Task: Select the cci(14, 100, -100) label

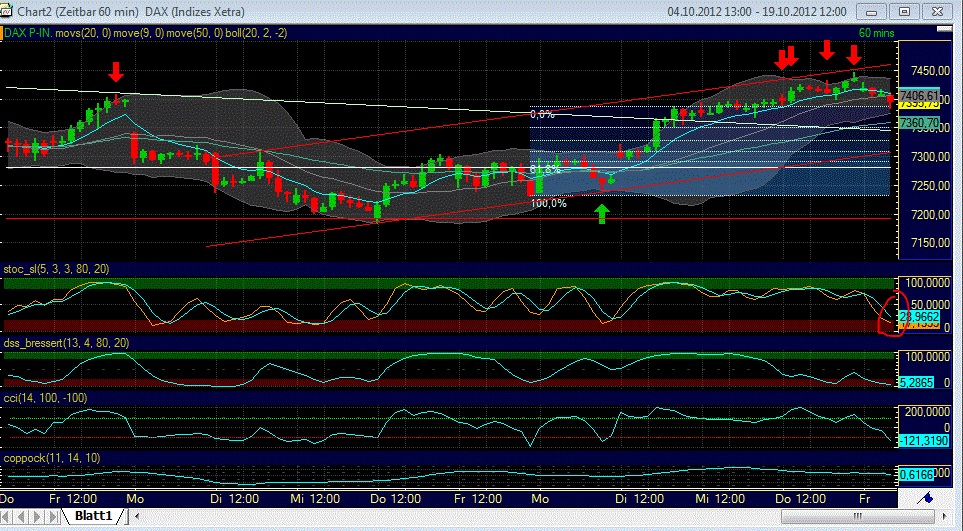Action: 45,398
